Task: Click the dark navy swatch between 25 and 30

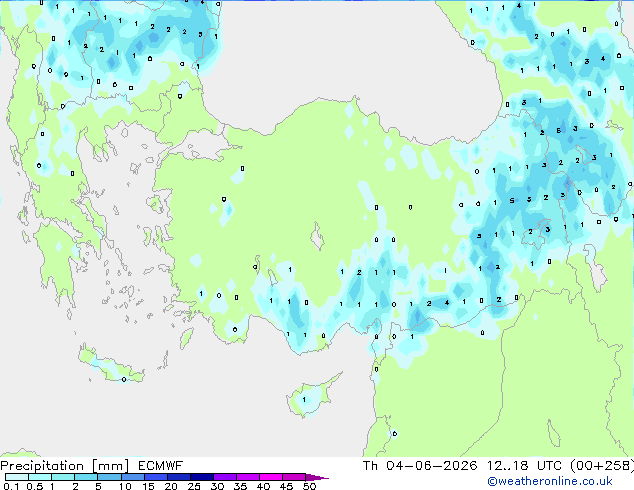Action: click(x=201, y=477)
